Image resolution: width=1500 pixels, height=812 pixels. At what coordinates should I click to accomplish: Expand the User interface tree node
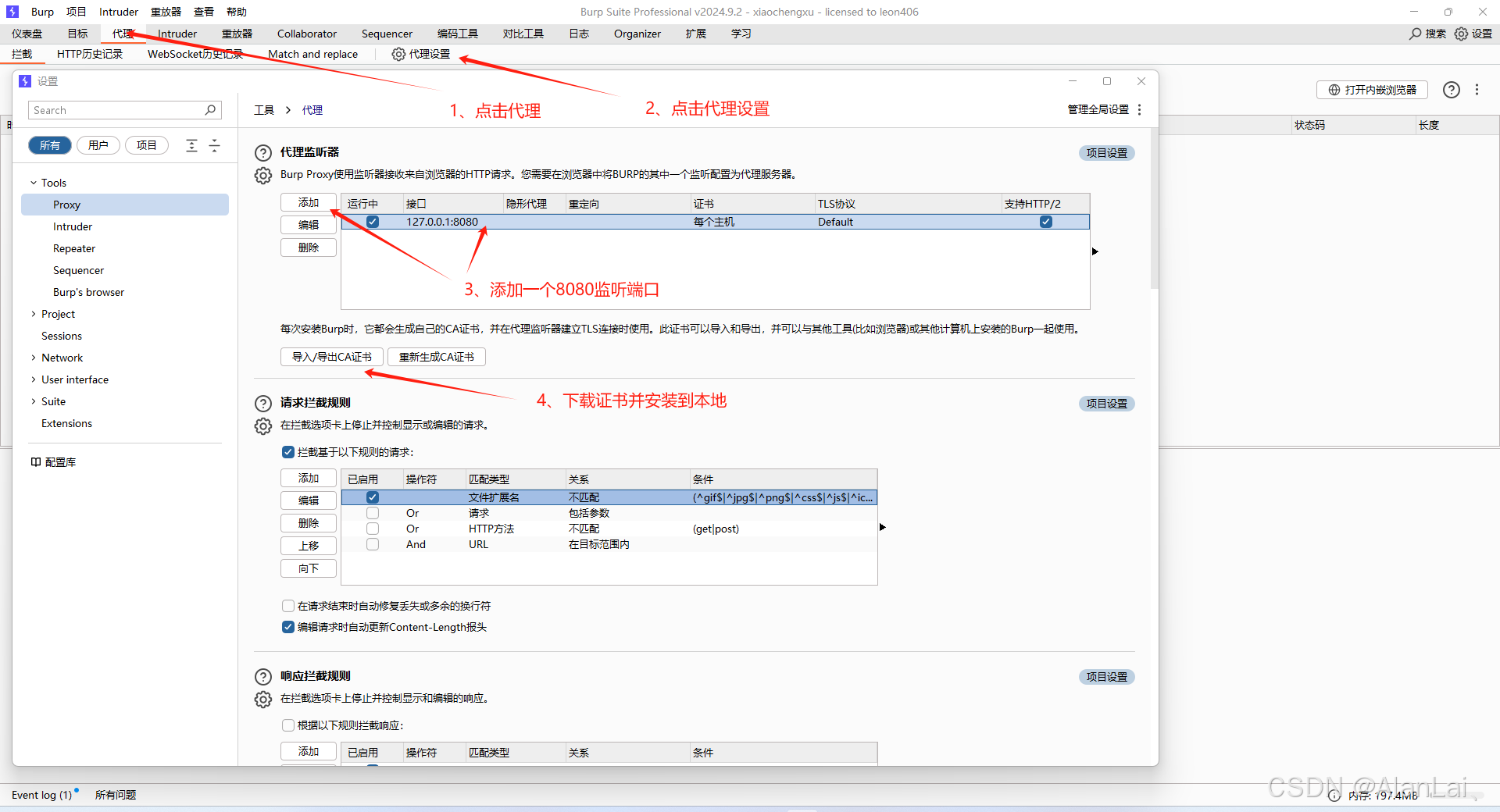point(34,379)
